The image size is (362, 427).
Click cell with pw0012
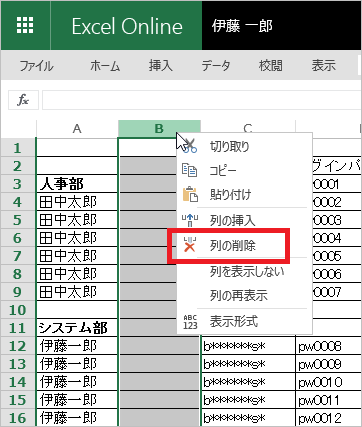(329, 418)
